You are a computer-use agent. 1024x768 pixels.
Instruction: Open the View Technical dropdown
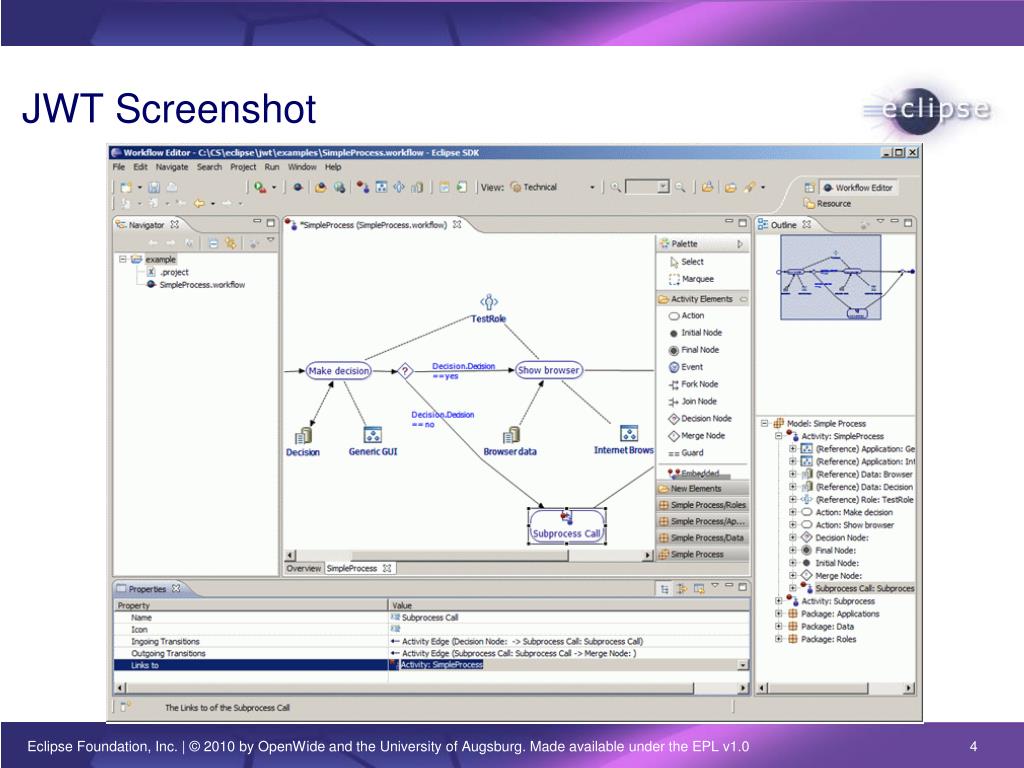click(592, 187)
